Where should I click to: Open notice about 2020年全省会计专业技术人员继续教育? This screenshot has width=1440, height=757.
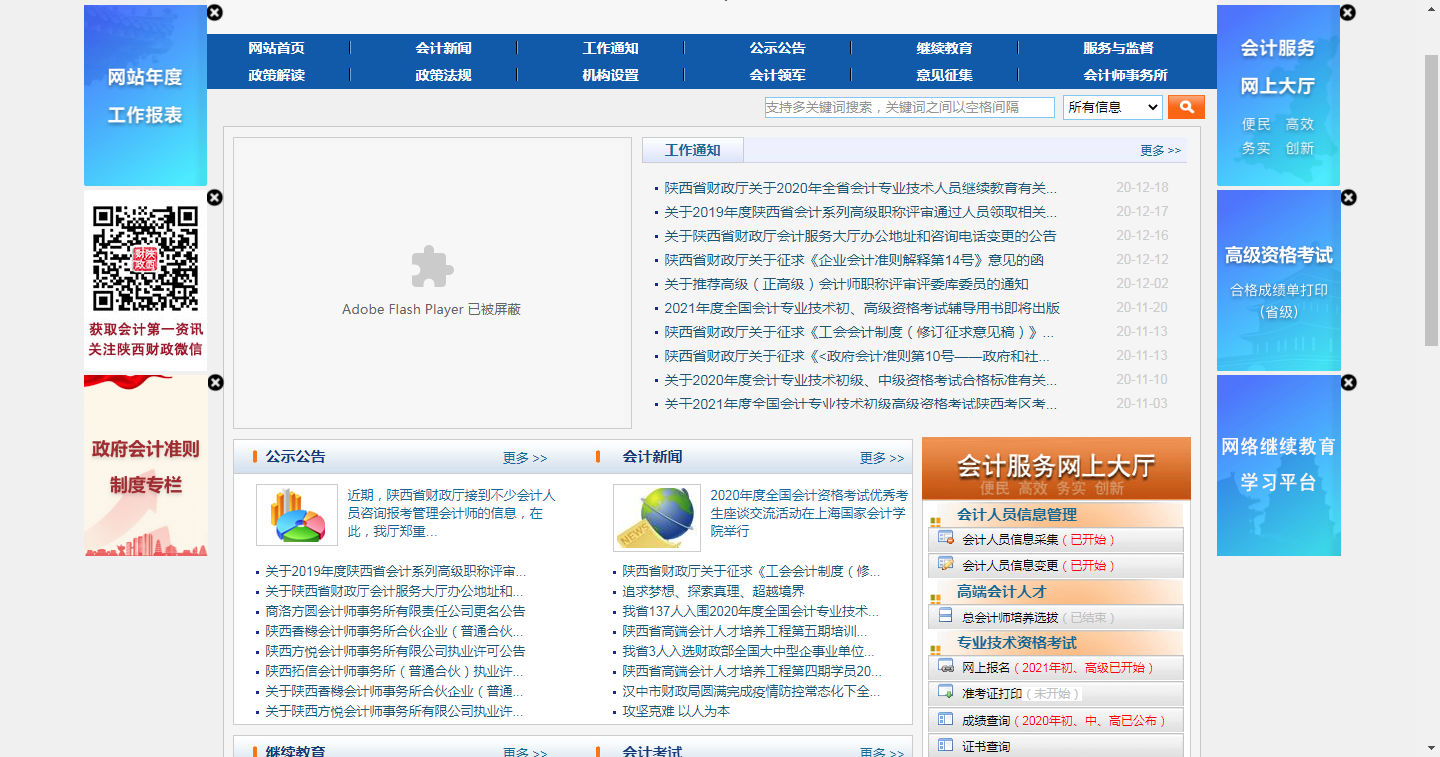coord(860,188)
